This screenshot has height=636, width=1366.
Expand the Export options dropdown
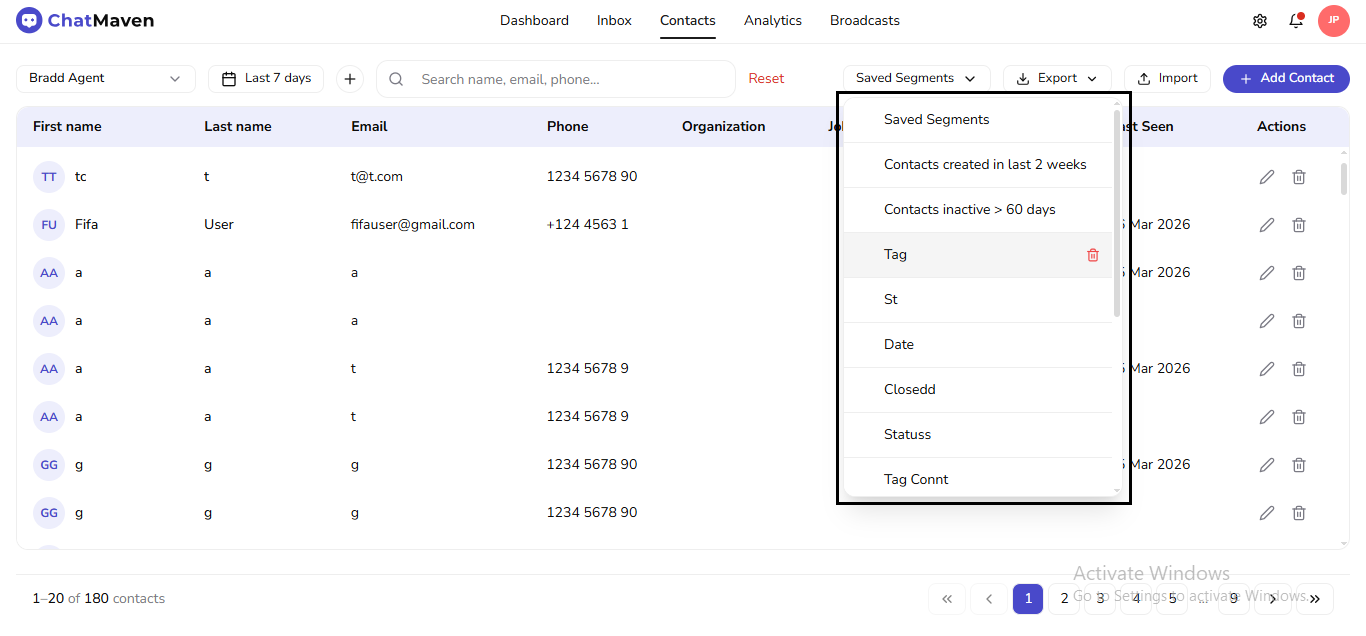pyautogui.click(x=1093, y=78)
